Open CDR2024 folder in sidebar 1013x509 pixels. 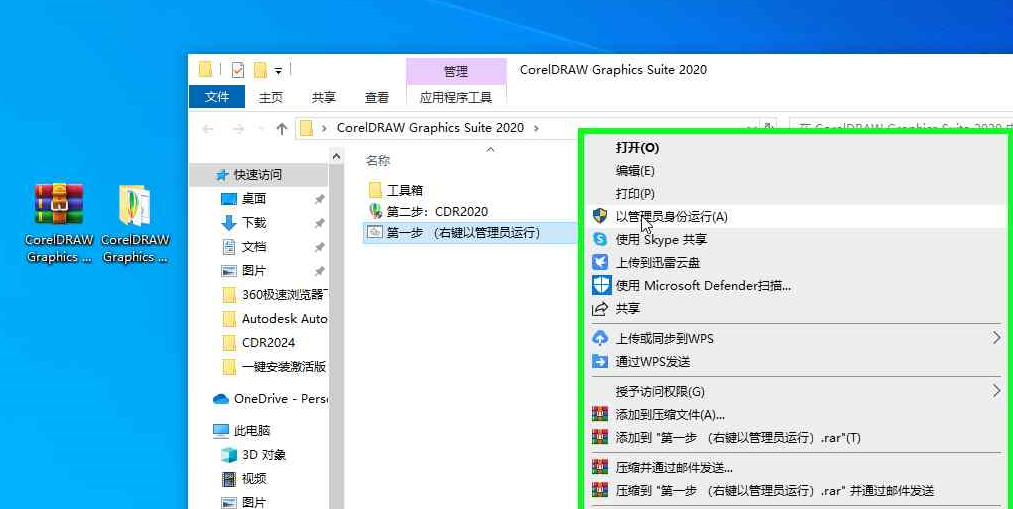pyautogui.click(x=258, y=342)
